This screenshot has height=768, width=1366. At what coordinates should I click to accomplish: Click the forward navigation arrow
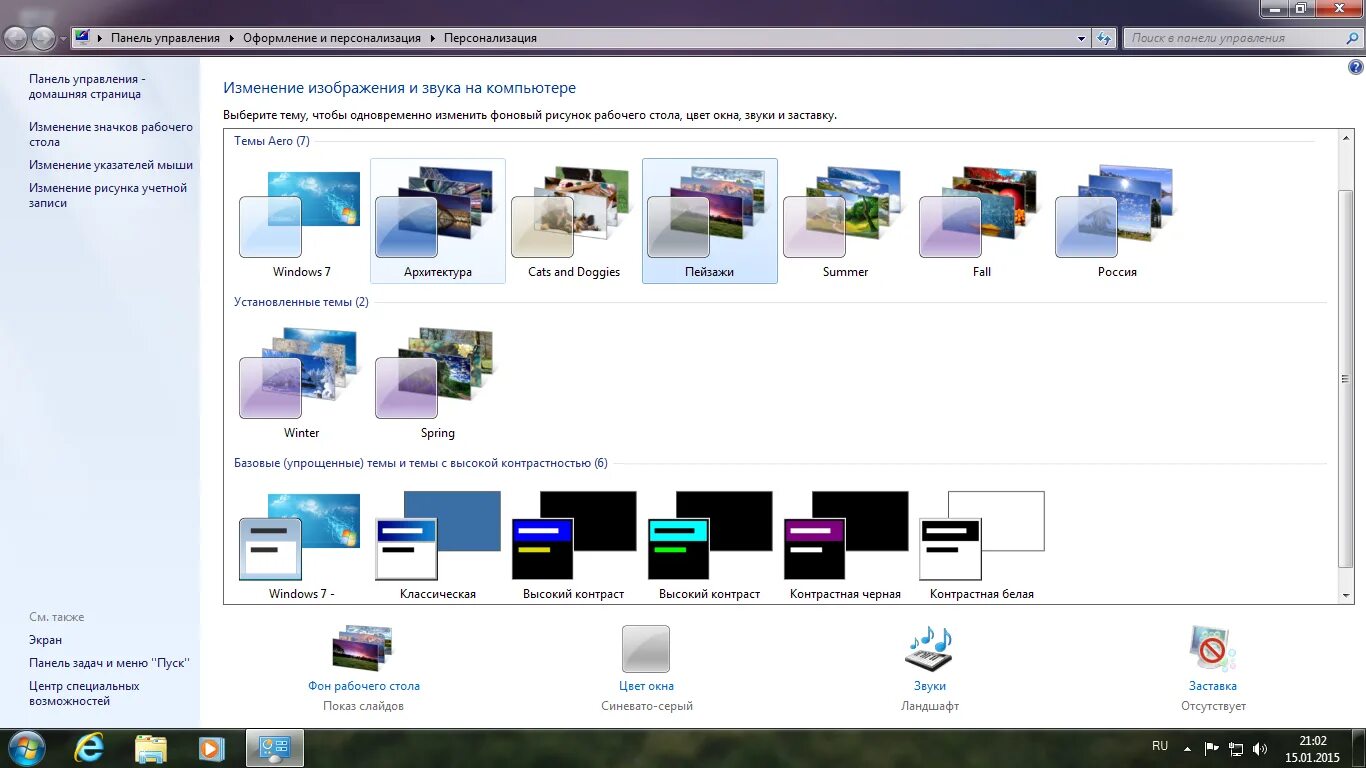pos(44,38)
